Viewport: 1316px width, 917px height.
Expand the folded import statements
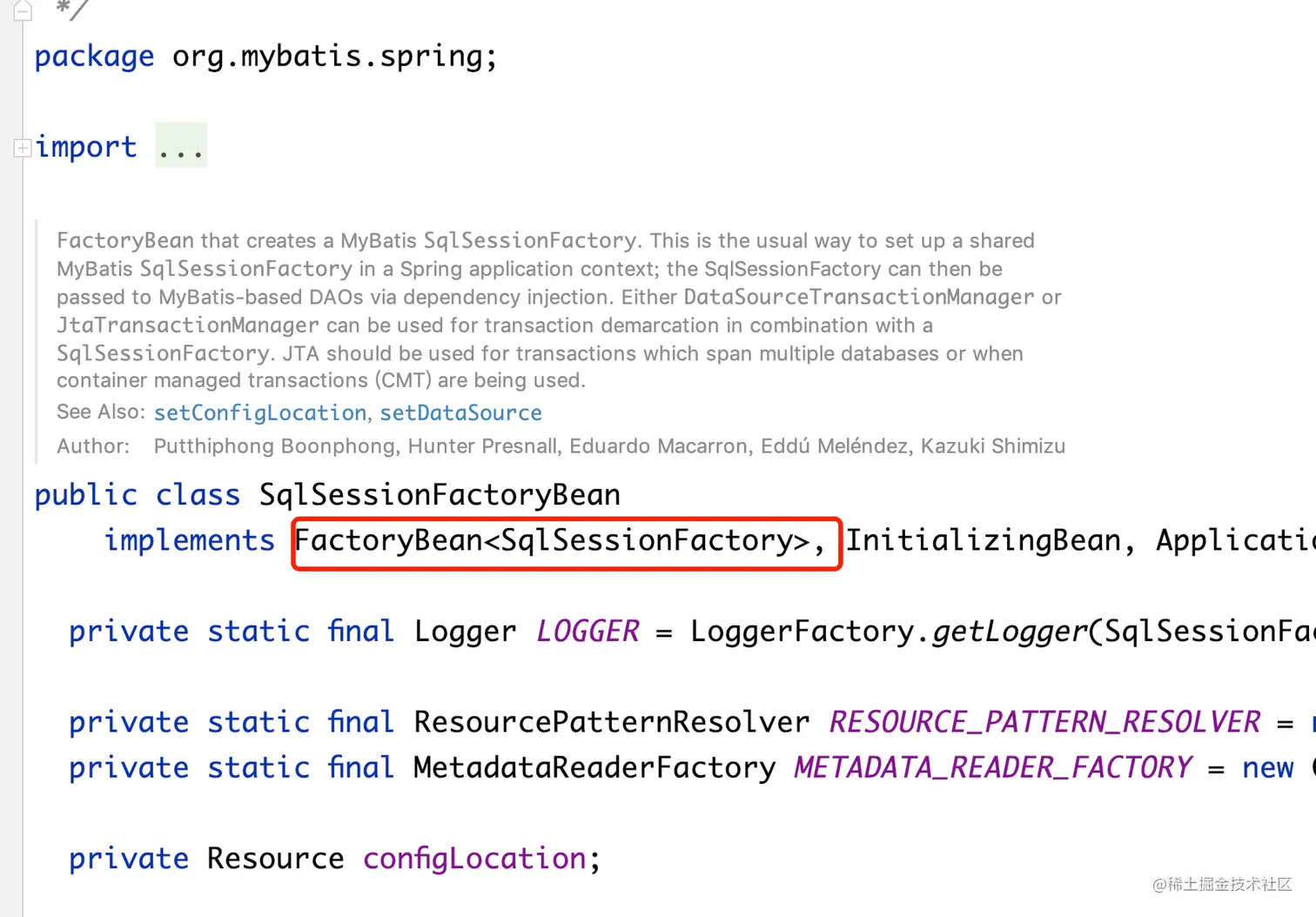tap(23, 148)
